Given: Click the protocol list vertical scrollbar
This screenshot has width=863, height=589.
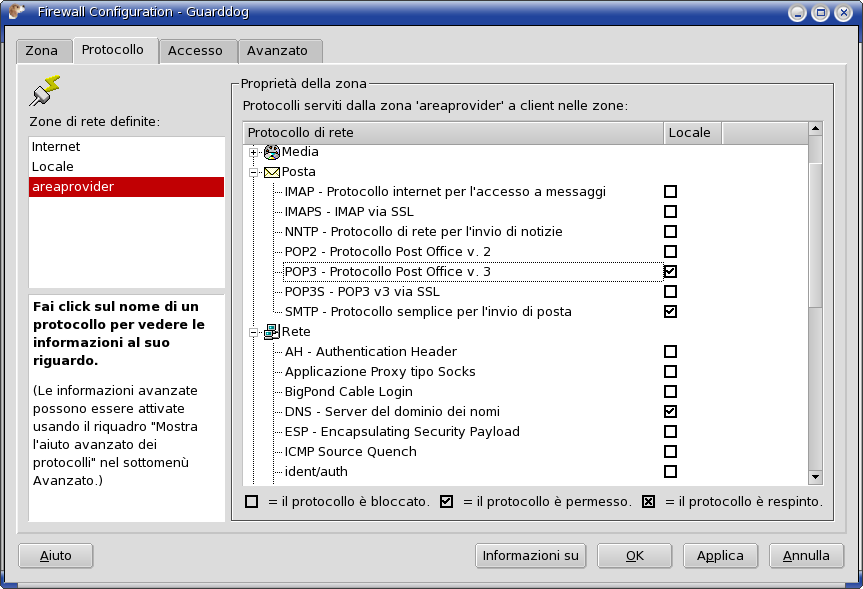Looking at the screenshot, I should 815,300.
